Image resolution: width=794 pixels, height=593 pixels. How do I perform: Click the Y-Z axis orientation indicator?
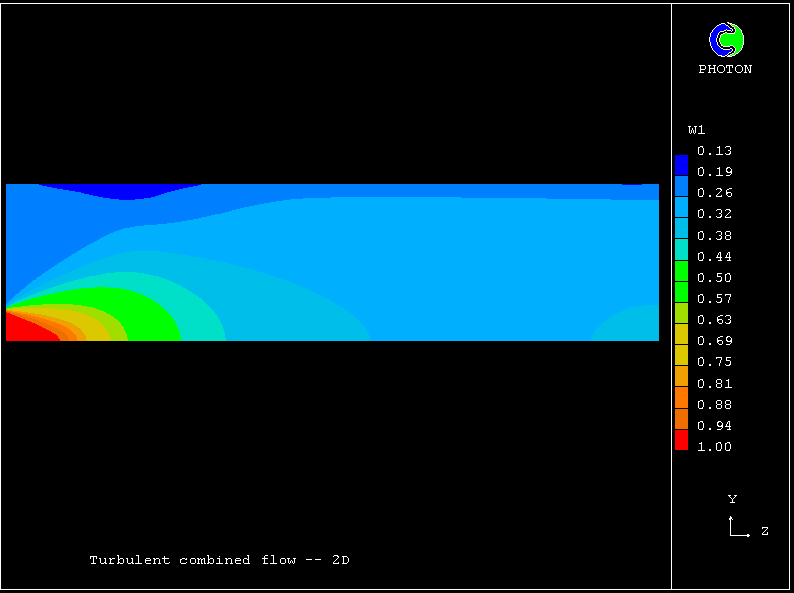point(741,525)
